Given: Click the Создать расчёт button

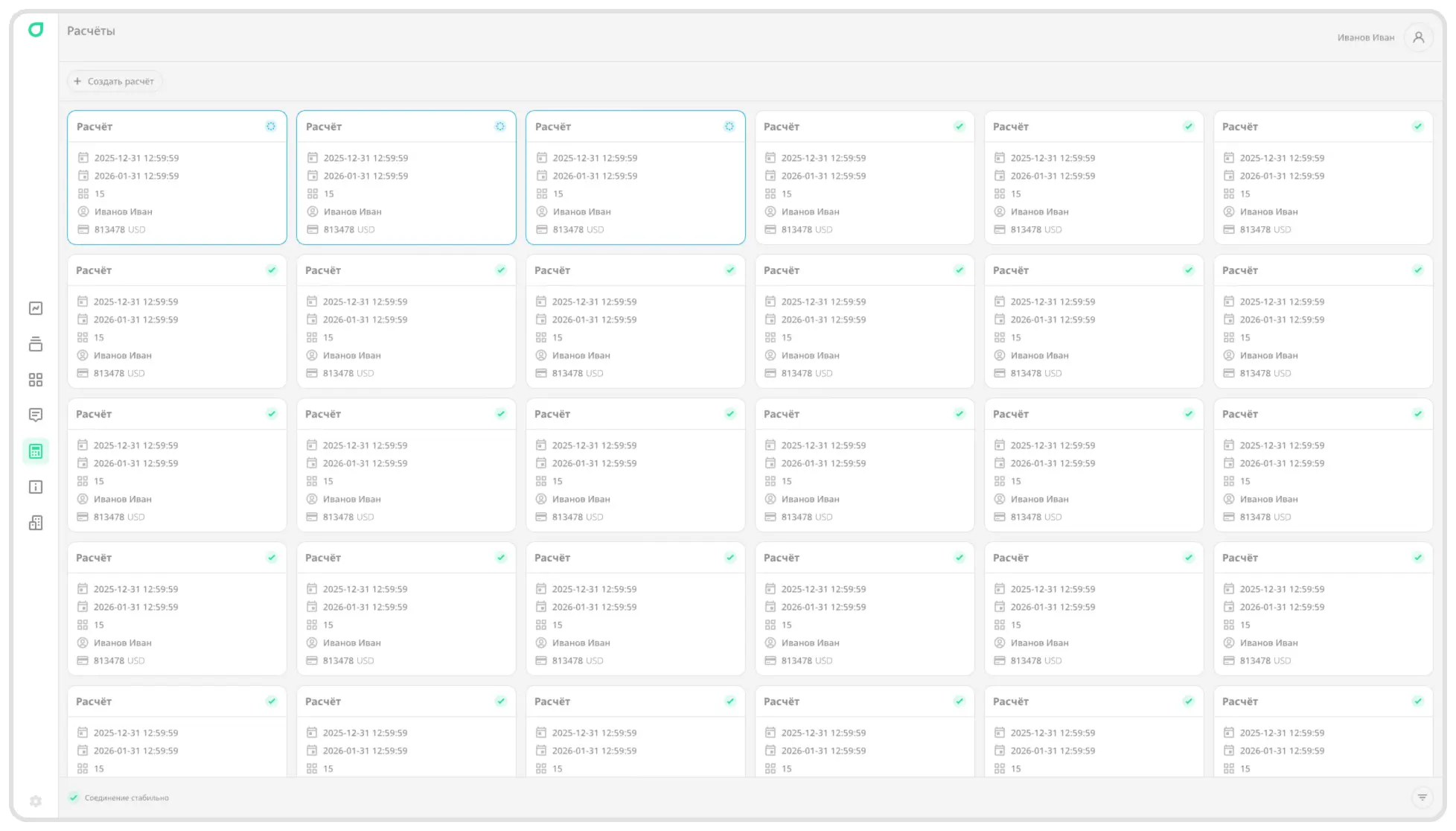Looking at the screenshot, I should click(115, 81).
